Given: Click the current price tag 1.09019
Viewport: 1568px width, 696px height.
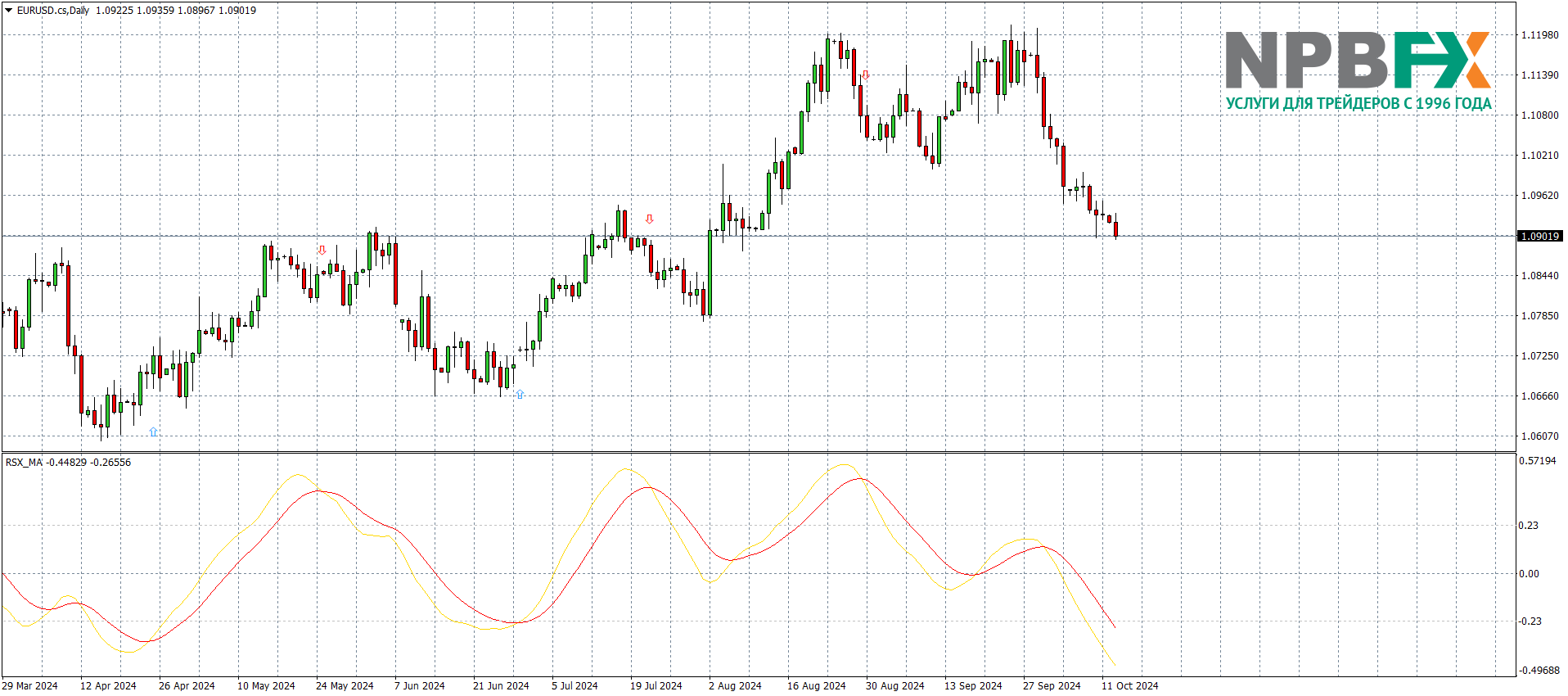Looking at the screenshot, I should click(1539, 236).
